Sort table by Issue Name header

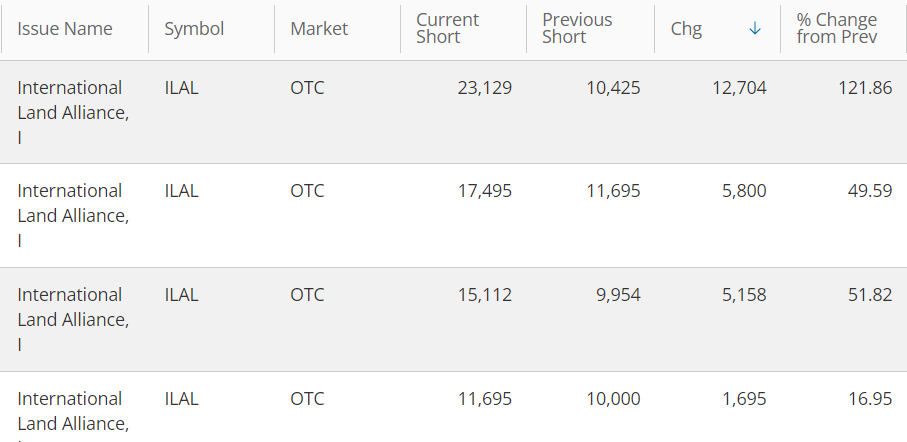click(63, 29)
